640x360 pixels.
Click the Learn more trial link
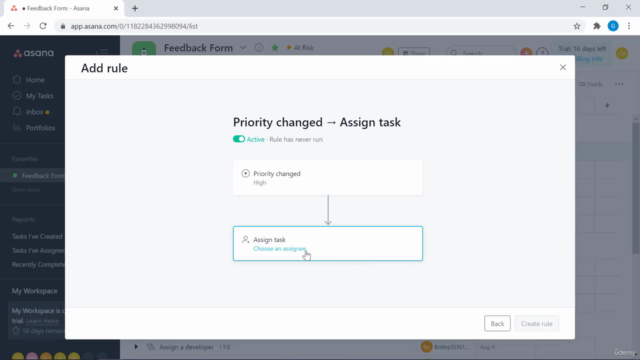(42, 321)
